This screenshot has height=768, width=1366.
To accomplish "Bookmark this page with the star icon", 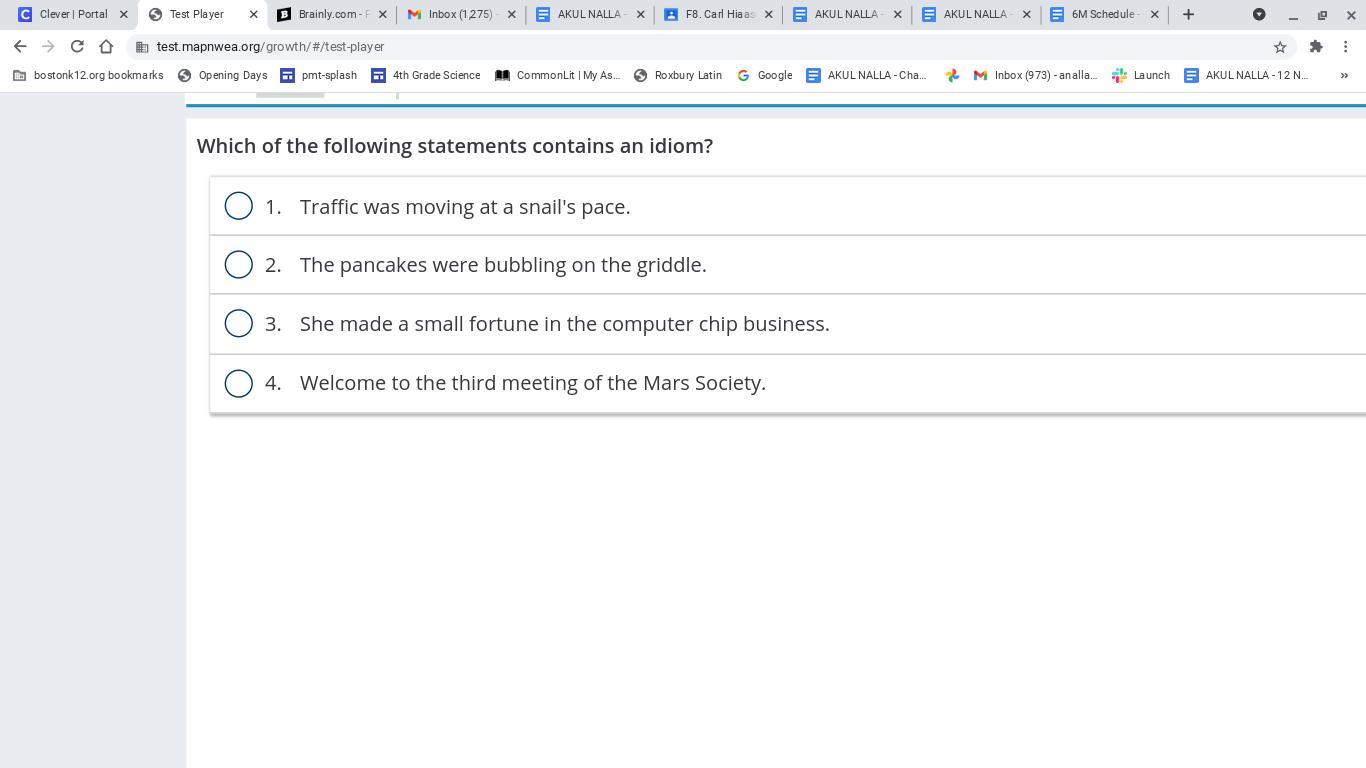I will 1279,46.
